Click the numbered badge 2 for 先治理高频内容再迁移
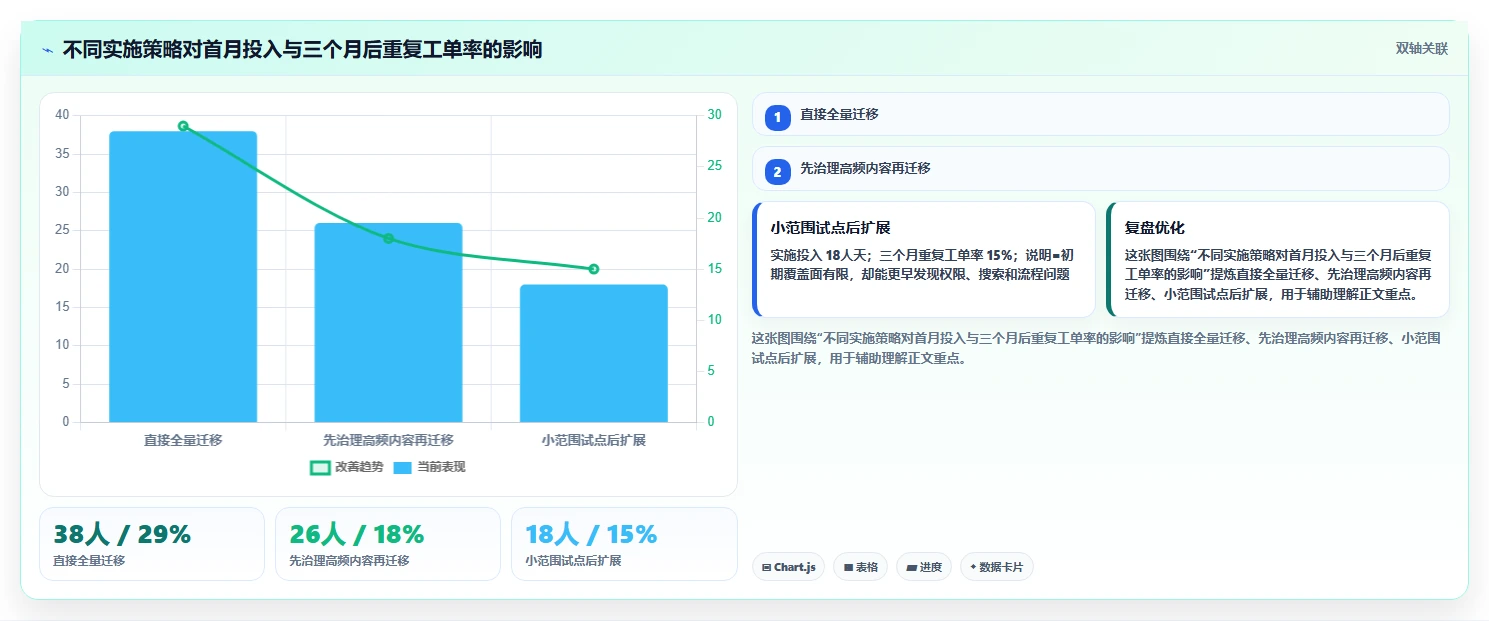This screenshot has width=1489, height=621. click(x=778, y=172)
